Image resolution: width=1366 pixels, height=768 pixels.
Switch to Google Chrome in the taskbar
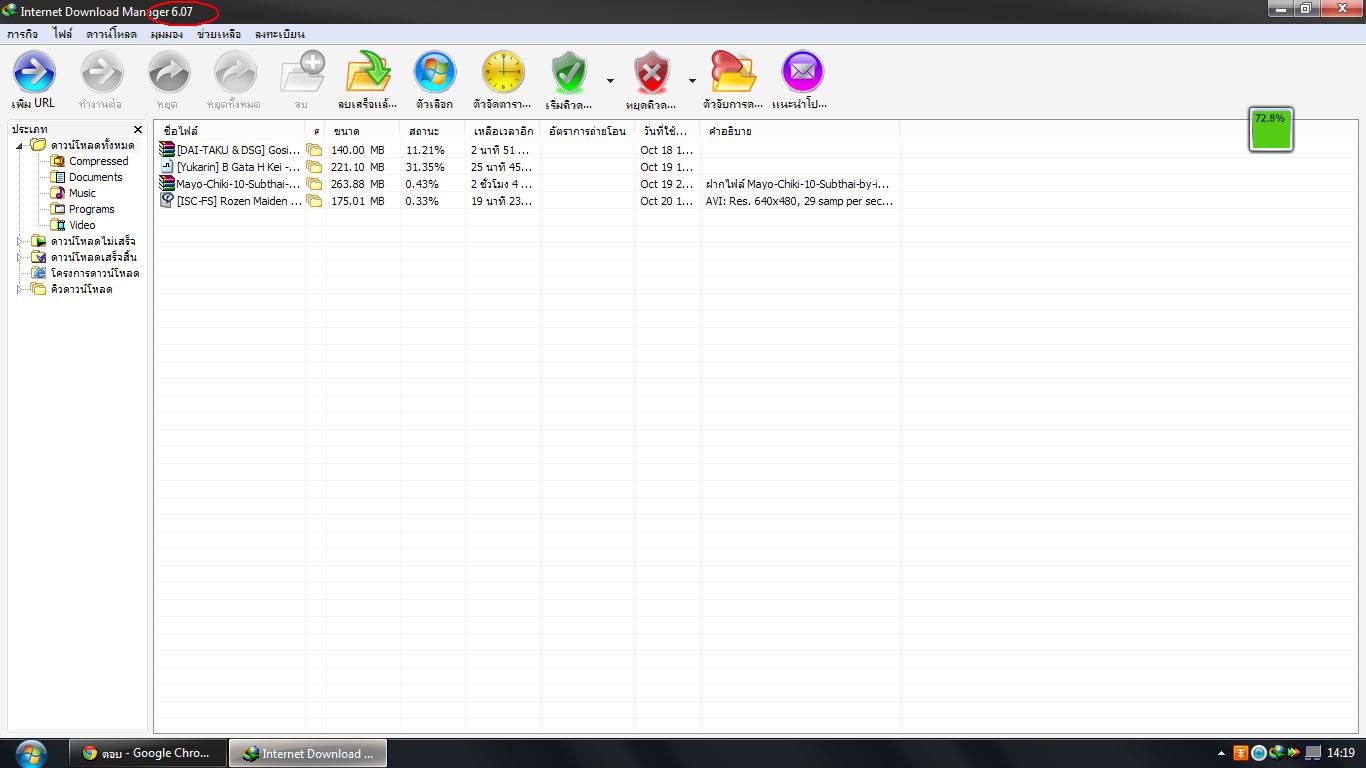(x=148, y=753)
